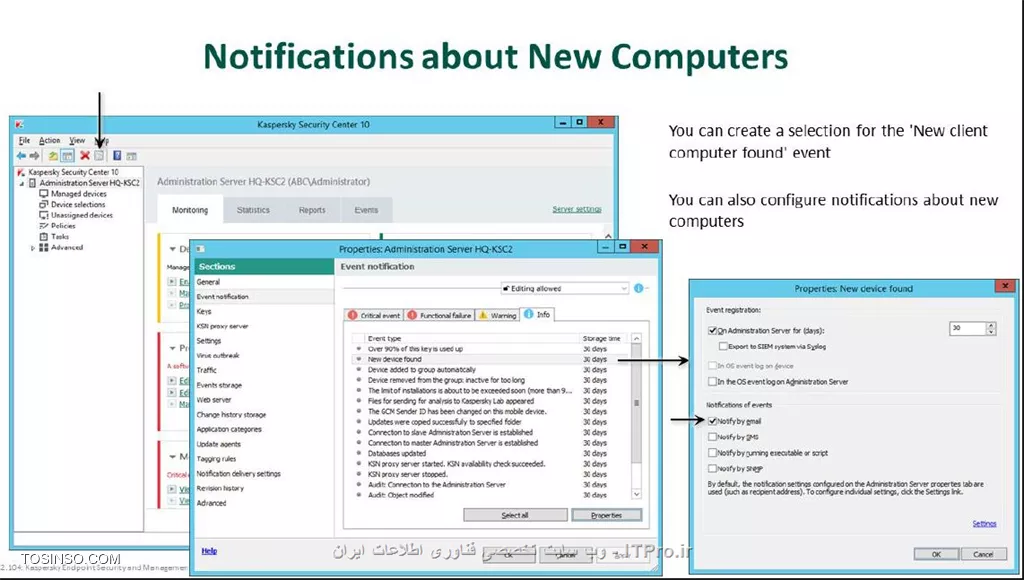Enable the Notify by SNMP checkbox
The width and height of the screenshot is (1024, 580).
[x=712, y=468]
